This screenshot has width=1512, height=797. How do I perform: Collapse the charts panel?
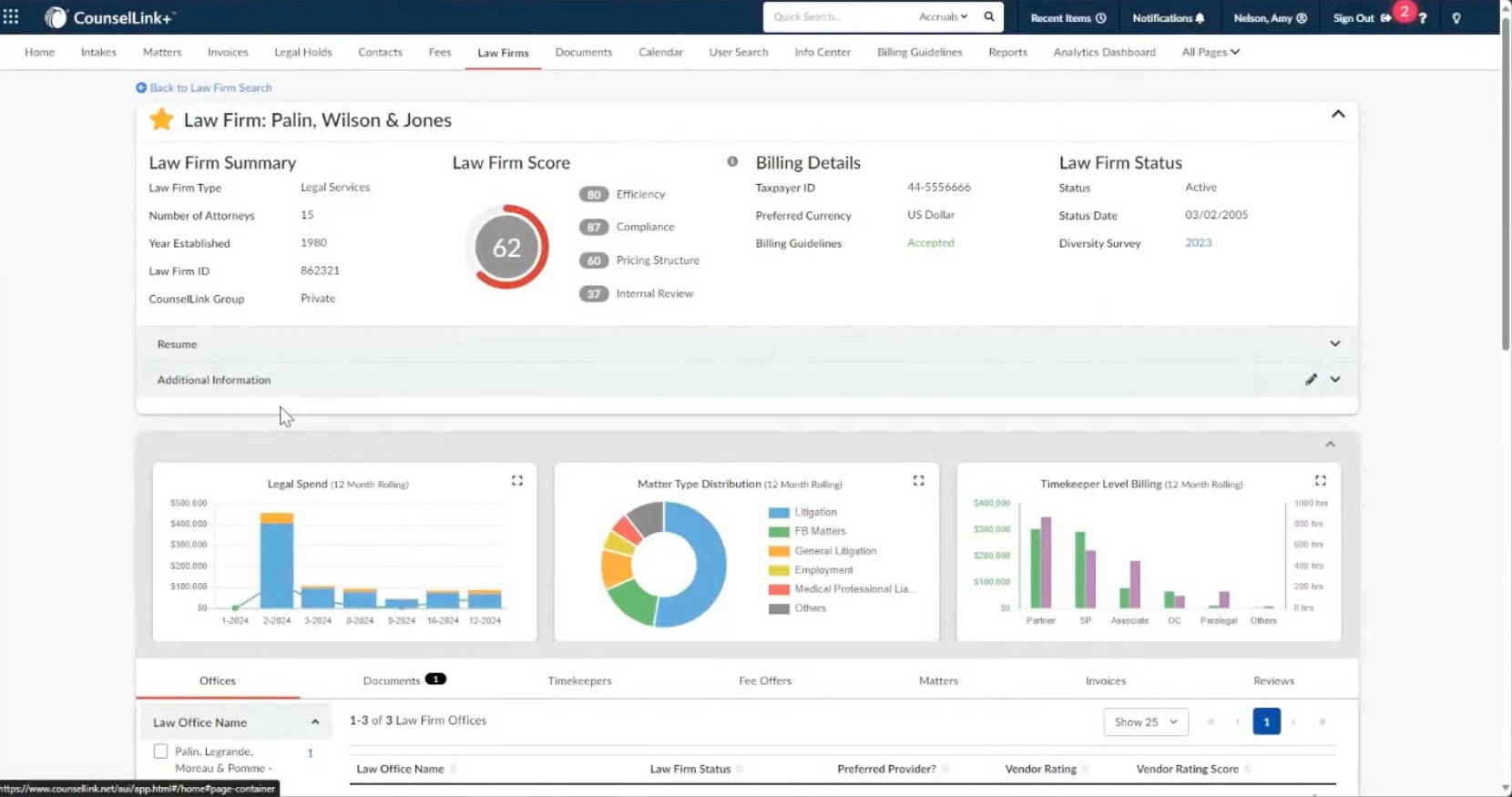pos(1331,444)
